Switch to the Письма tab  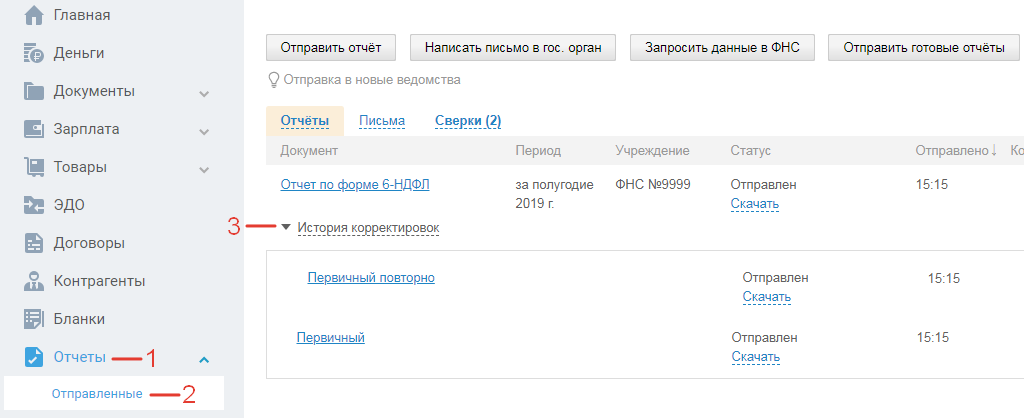(382, 121)
